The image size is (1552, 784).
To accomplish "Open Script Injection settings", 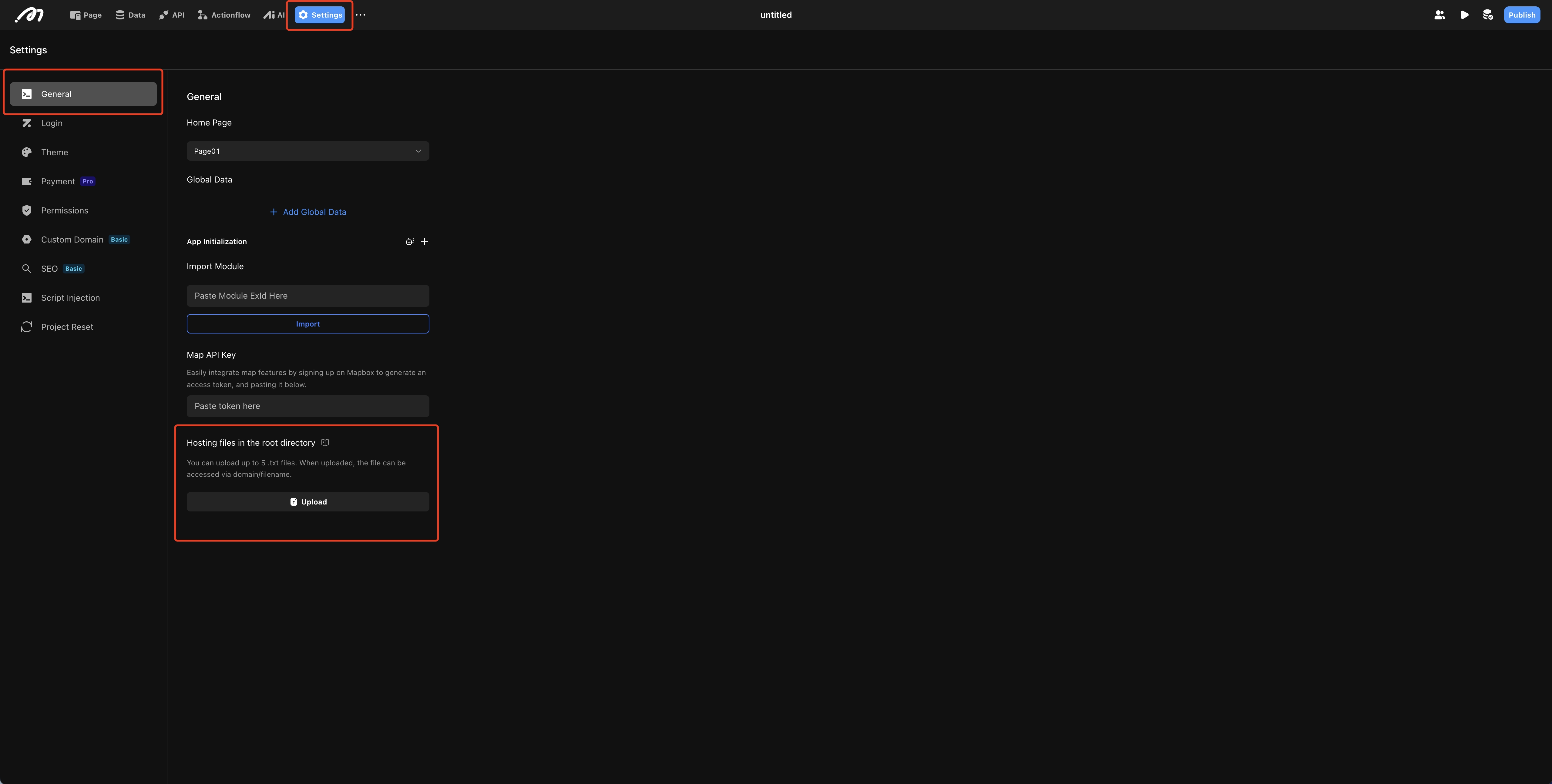I will coord(83,297).
